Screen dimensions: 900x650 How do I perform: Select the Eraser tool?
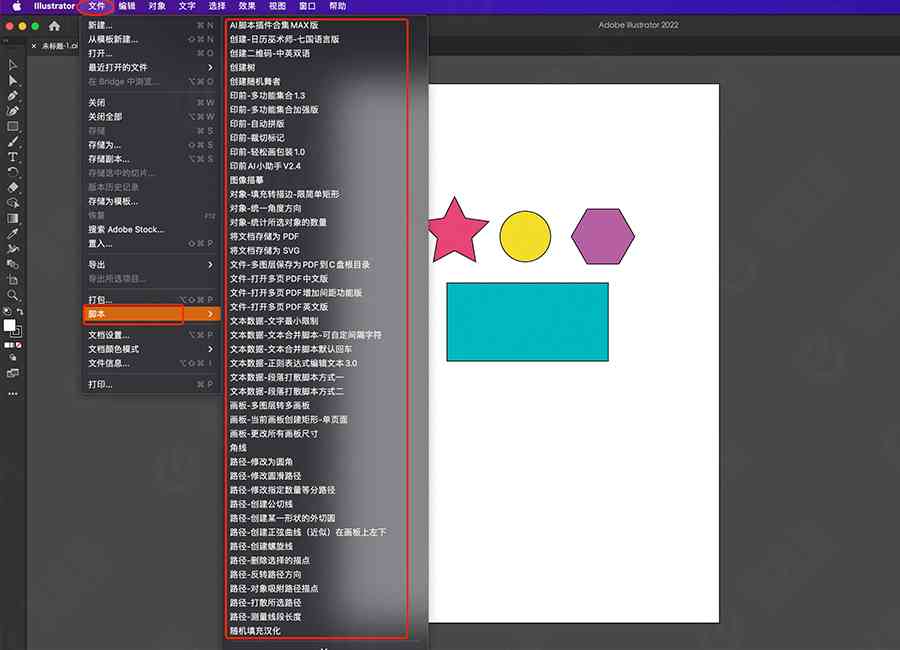[x=13, y=187]
